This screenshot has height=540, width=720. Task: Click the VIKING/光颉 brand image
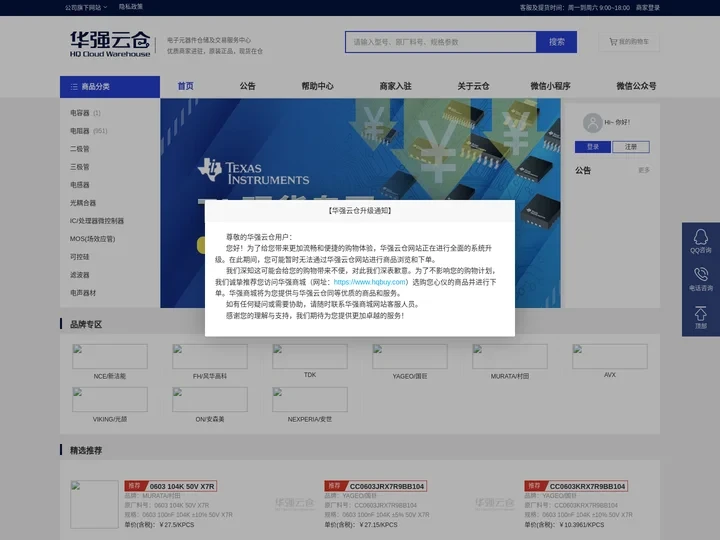click(x=110, y=399)
